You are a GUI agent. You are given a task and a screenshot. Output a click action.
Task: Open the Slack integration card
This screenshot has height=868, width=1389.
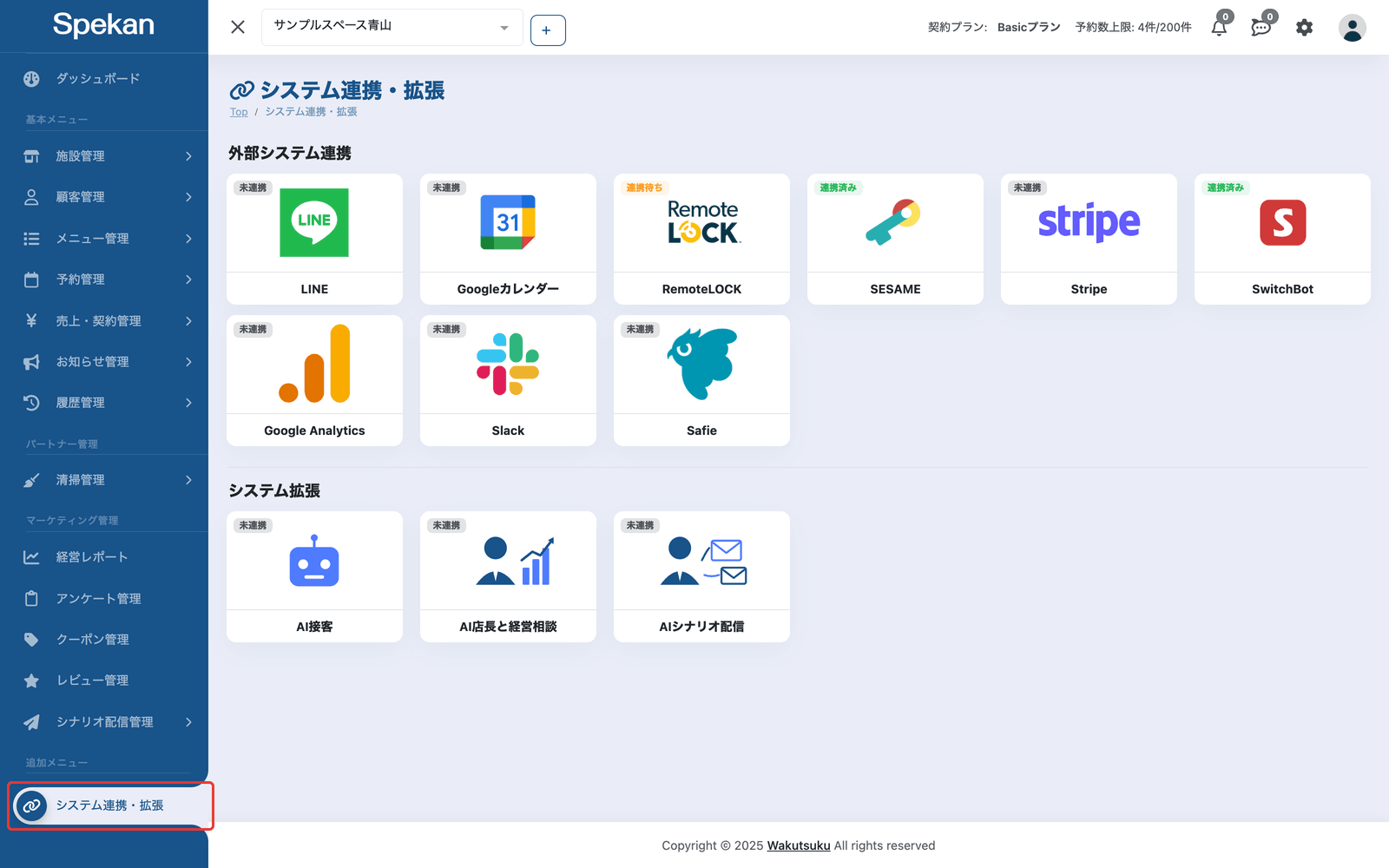(x=508, y=380)
